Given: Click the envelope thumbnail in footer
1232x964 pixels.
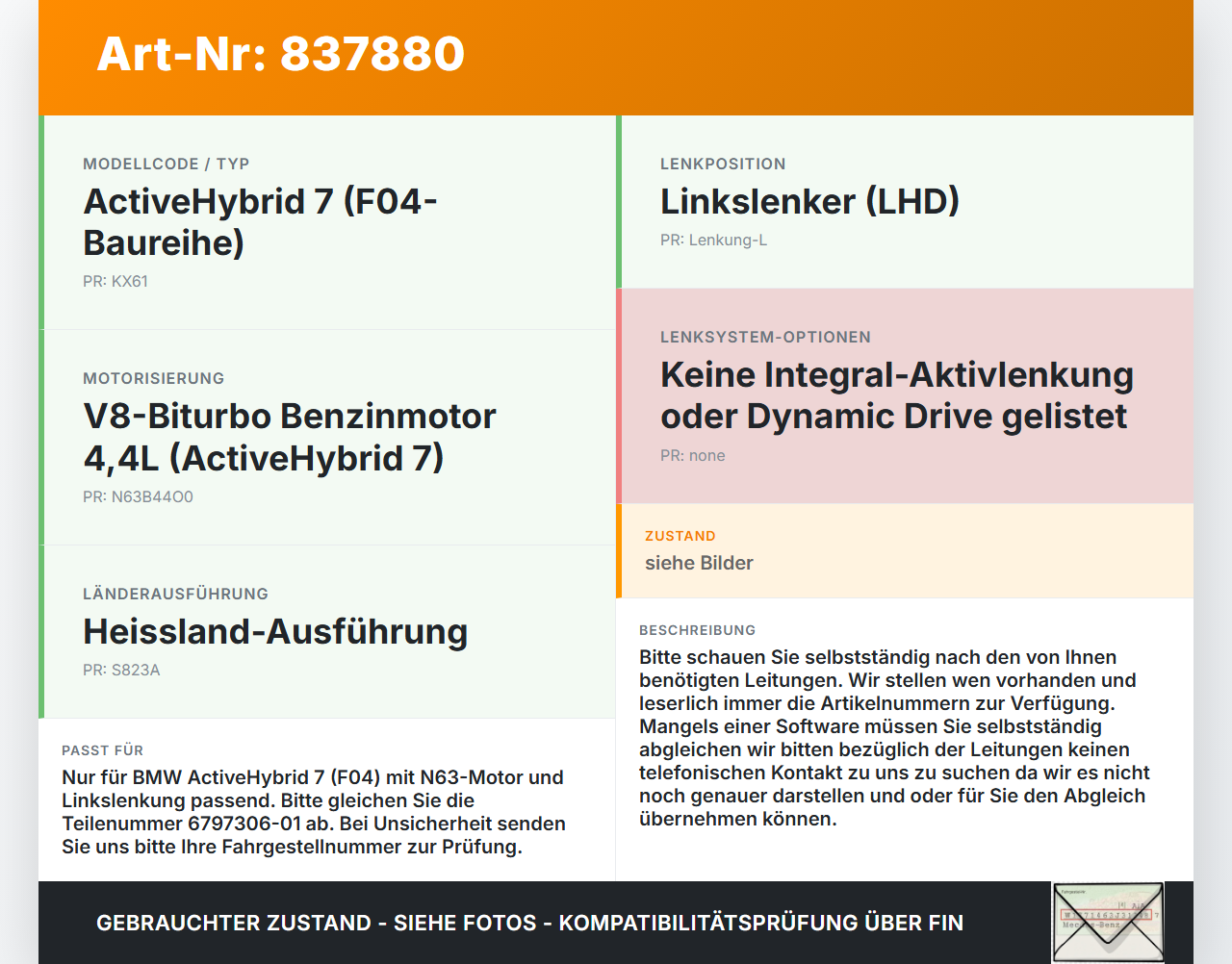Looking at the screenshot, I should (x=1108, y=923).
